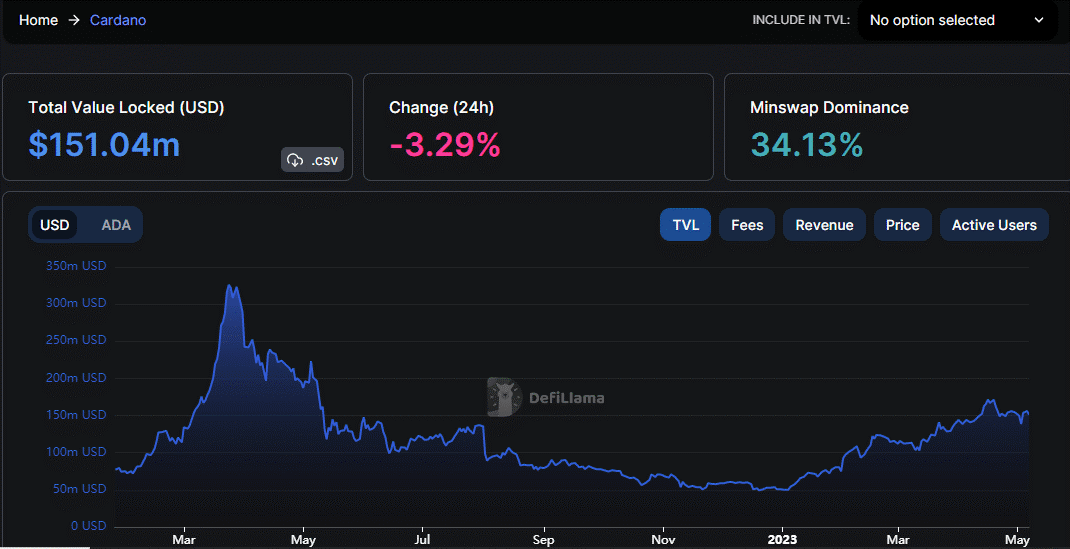This screenshot has height=549, width=1070.
Task: Click the $151.04m Total Value Locked figure
Action: (104, 145)
